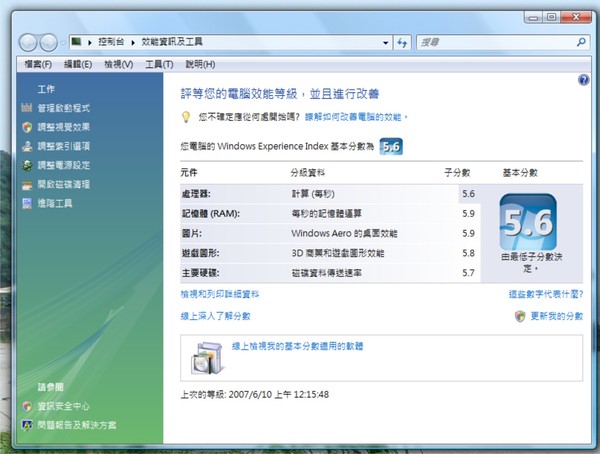Image resolution: width=600 pixels, height=454 pixels.
Task: Open the 檔案(F) menu
Action: pyautogui.click(x=38, y=64)
